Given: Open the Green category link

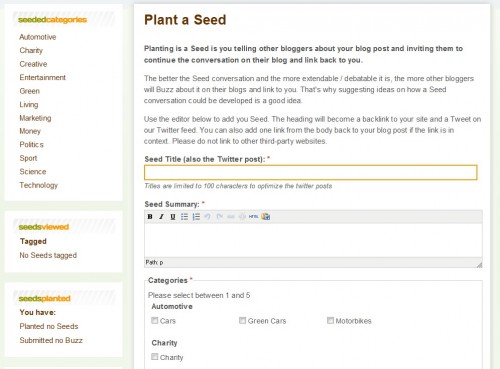Looking at the screenshot, I should click(x=30, y=91).
